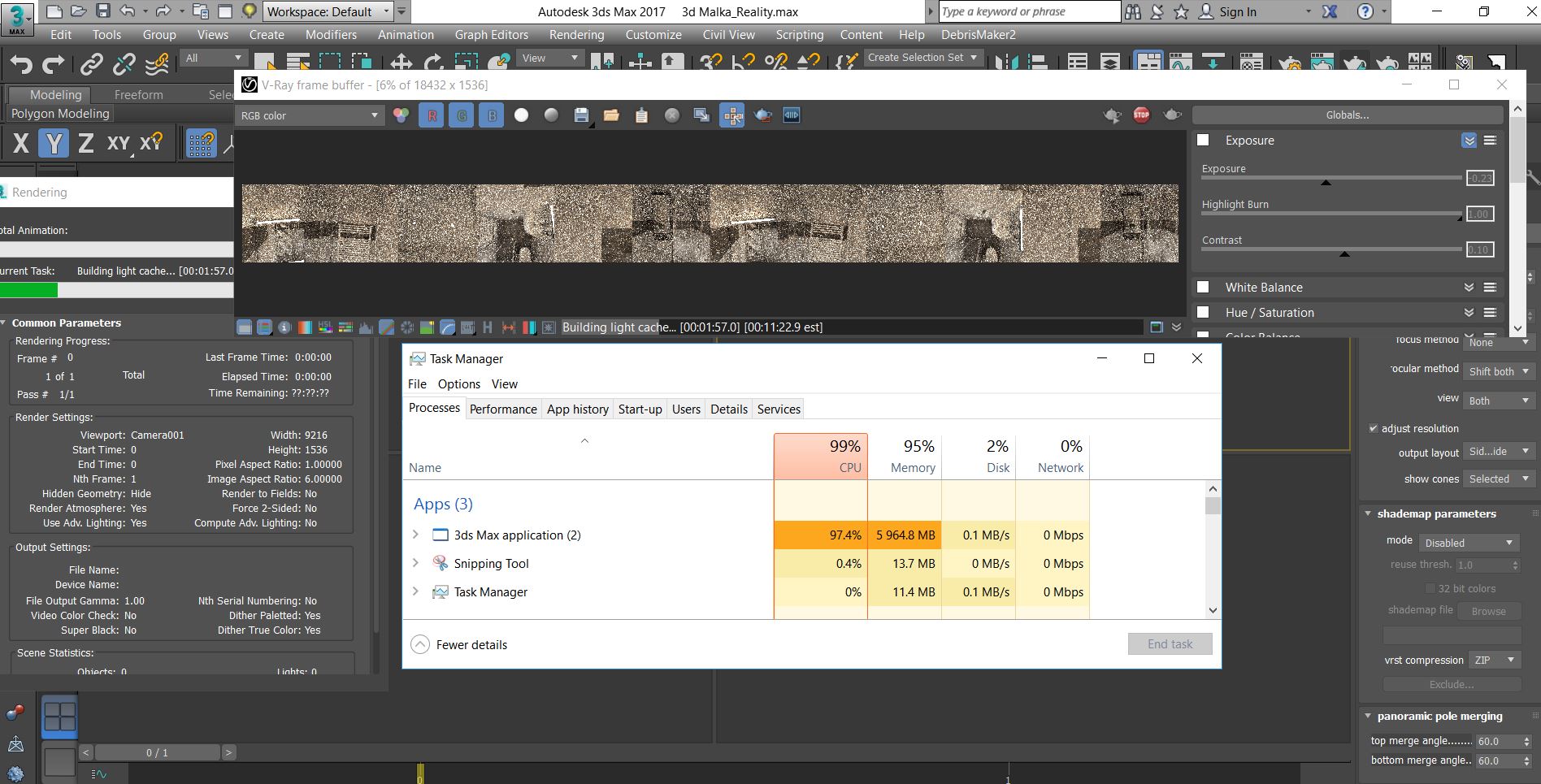Click the Snipping Tool process icon
This screenshot has width=1541, height=784.
tap(440, 563)
